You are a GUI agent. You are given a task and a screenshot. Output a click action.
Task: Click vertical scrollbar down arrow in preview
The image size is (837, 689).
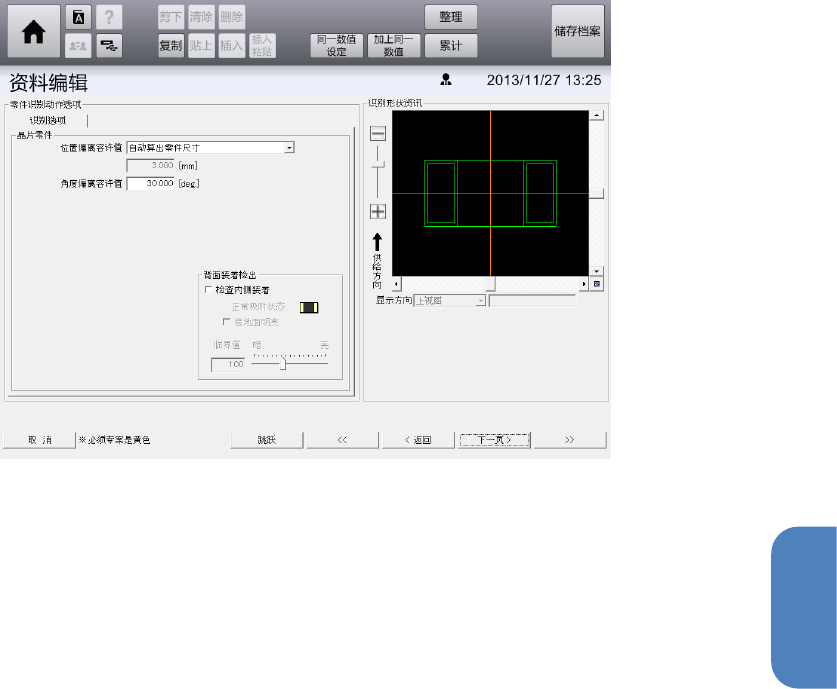(x=596, y=271)
